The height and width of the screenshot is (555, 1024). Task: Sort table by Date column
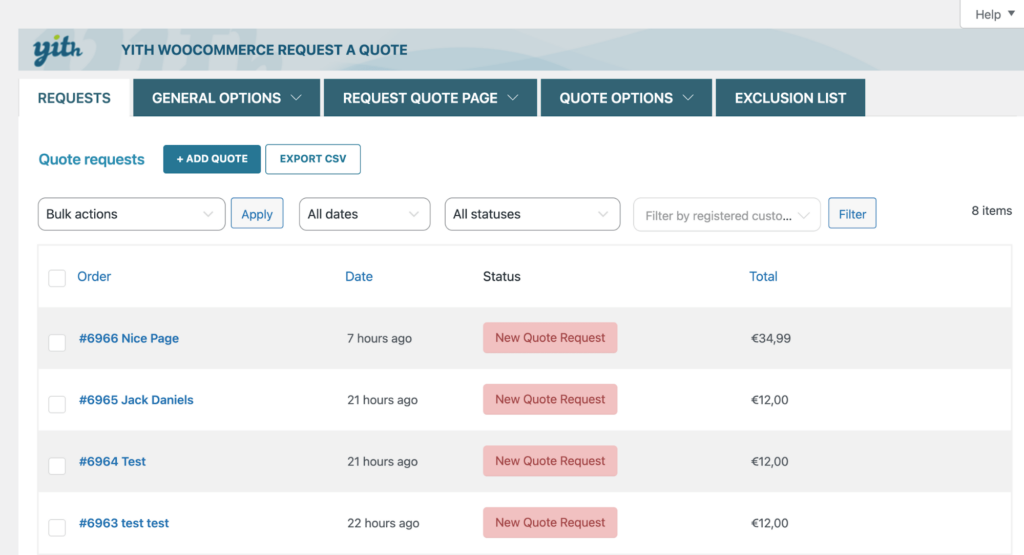[359, 276]
